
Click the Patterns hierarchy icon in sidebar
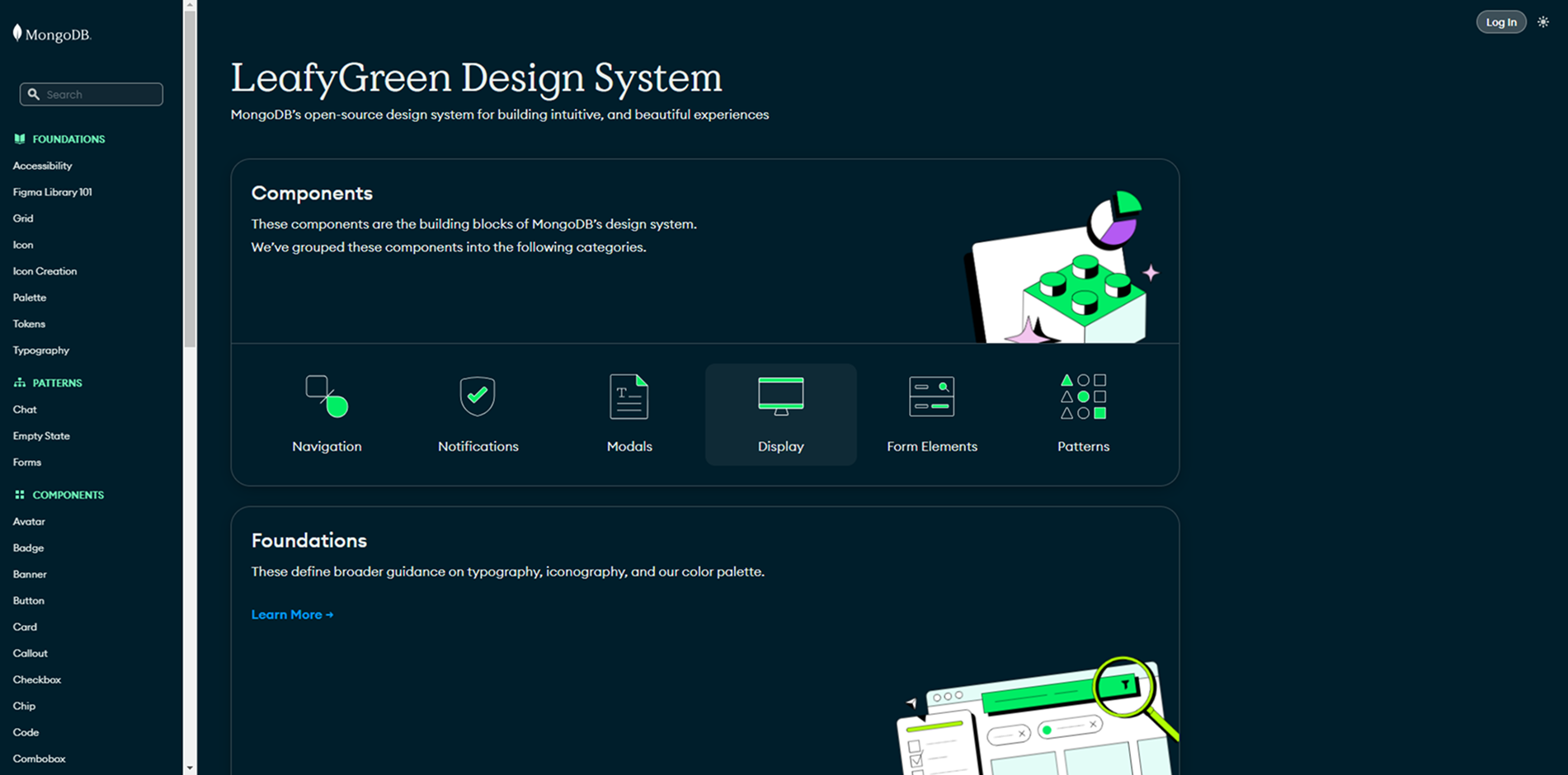pyautogui.click(x=20, y=383)
